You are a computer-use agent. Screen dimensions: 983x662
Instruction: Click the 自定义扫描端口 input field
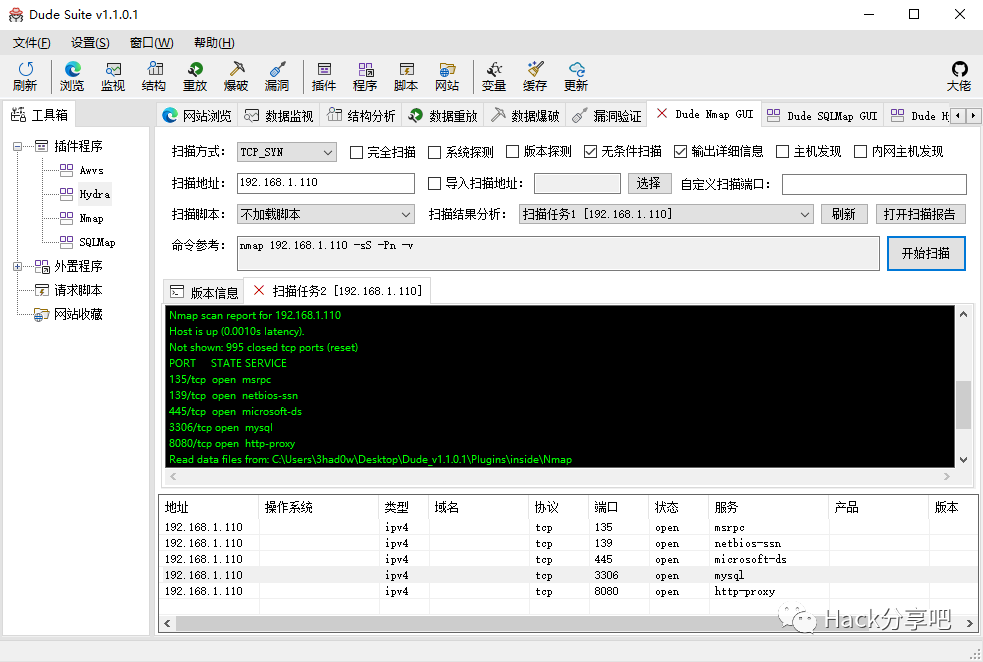pos(874,184)
